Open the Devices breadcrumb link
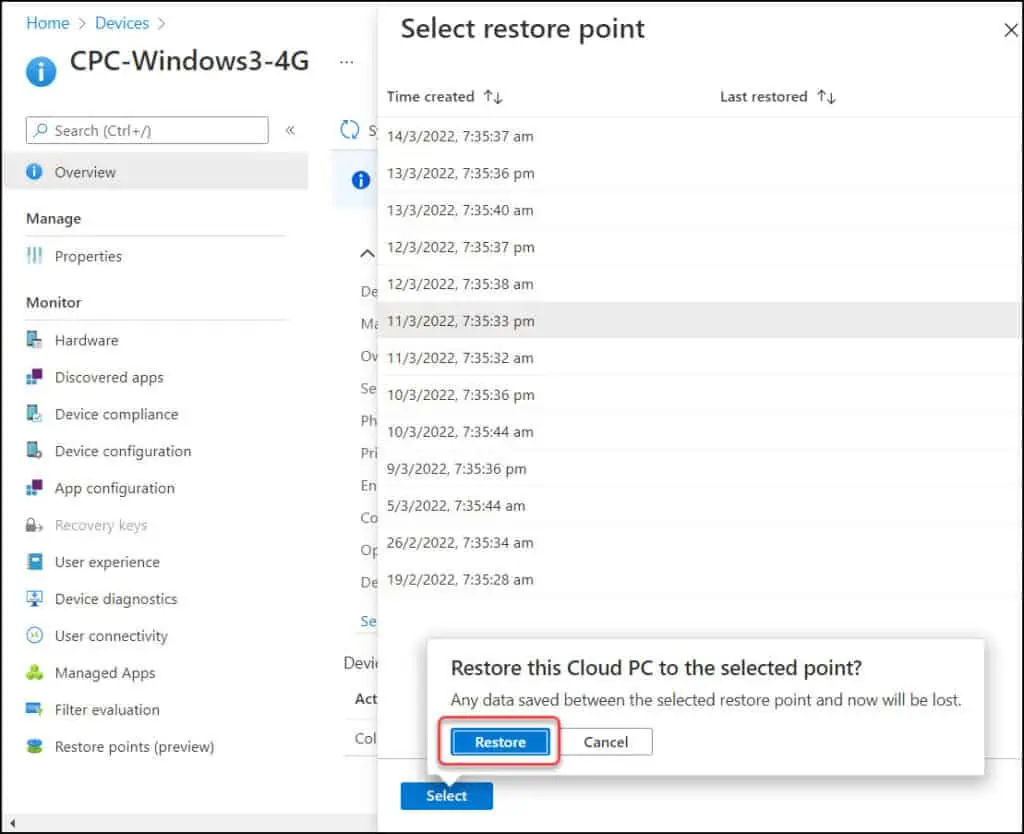The image size is (1024, 834). tap(122, 23)
